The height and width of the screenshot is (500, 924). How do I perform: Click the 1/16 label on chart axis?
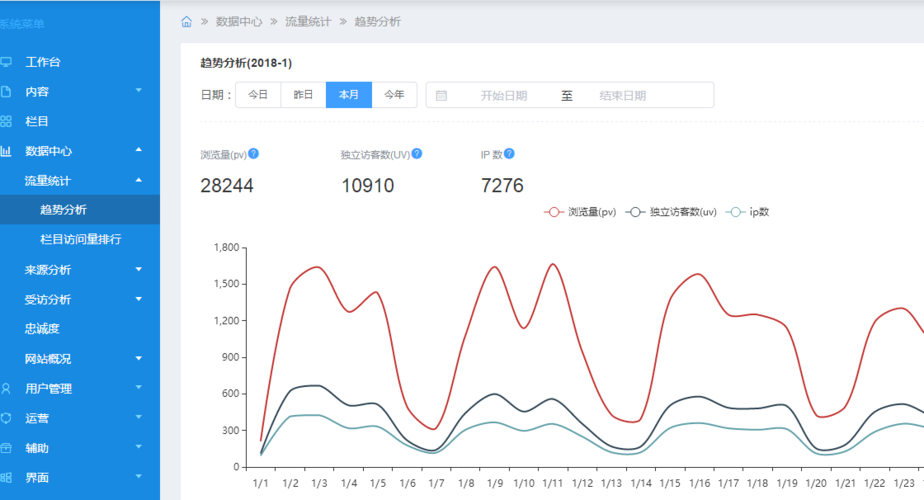[699, 483]
